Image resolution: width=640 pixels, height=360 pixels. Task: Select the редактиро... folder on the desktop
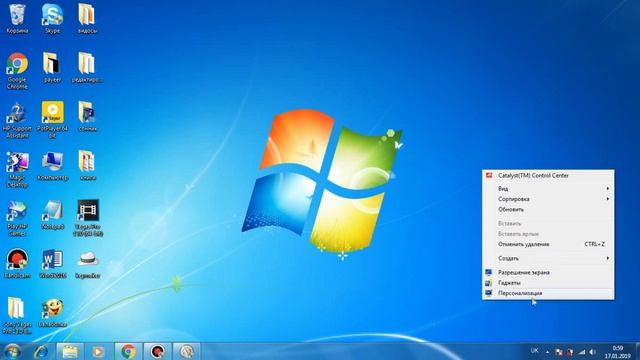coord(87,67)
